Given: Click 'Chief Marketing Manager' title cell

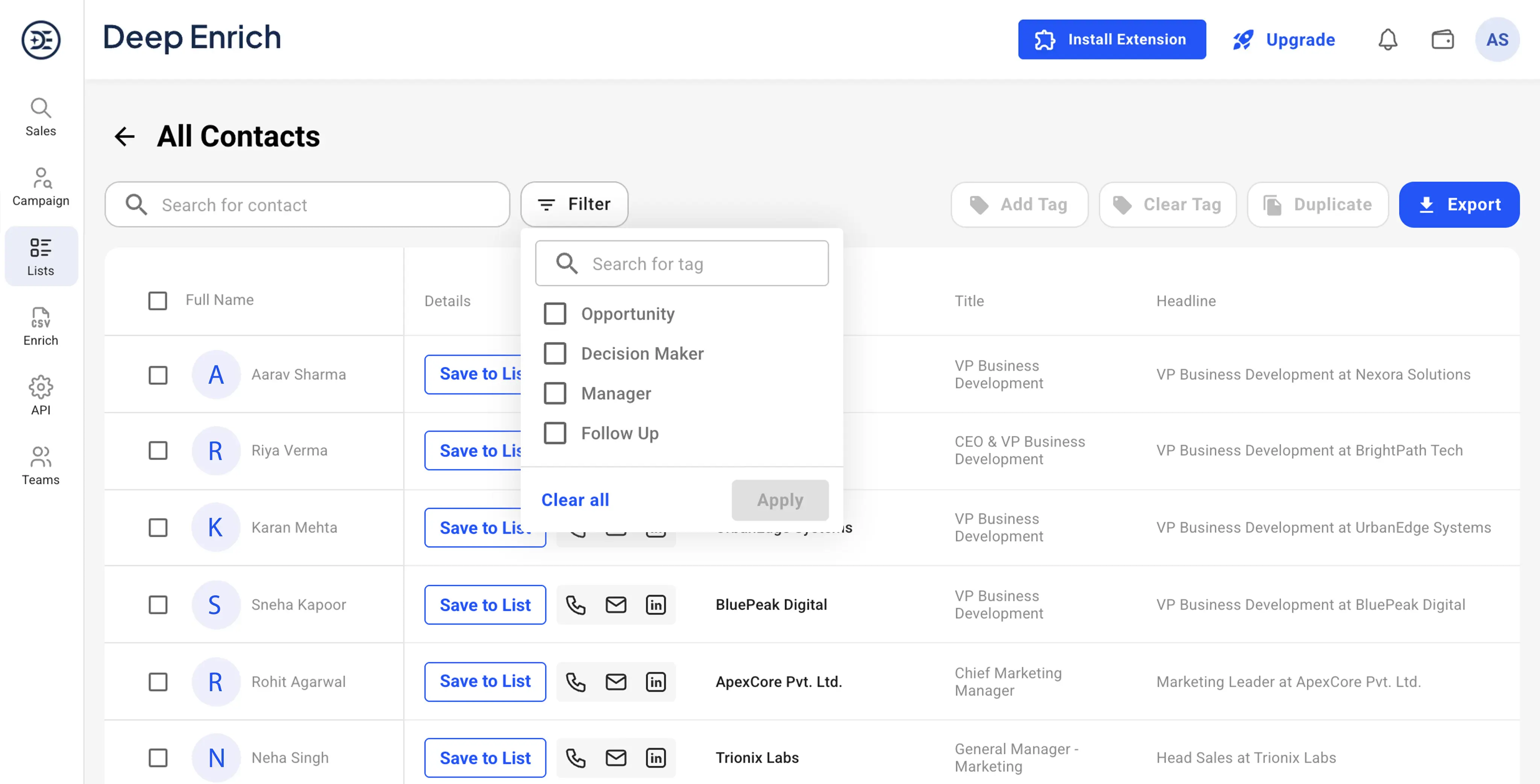Looking at the screenshot, I should (x=1008, y=682).
